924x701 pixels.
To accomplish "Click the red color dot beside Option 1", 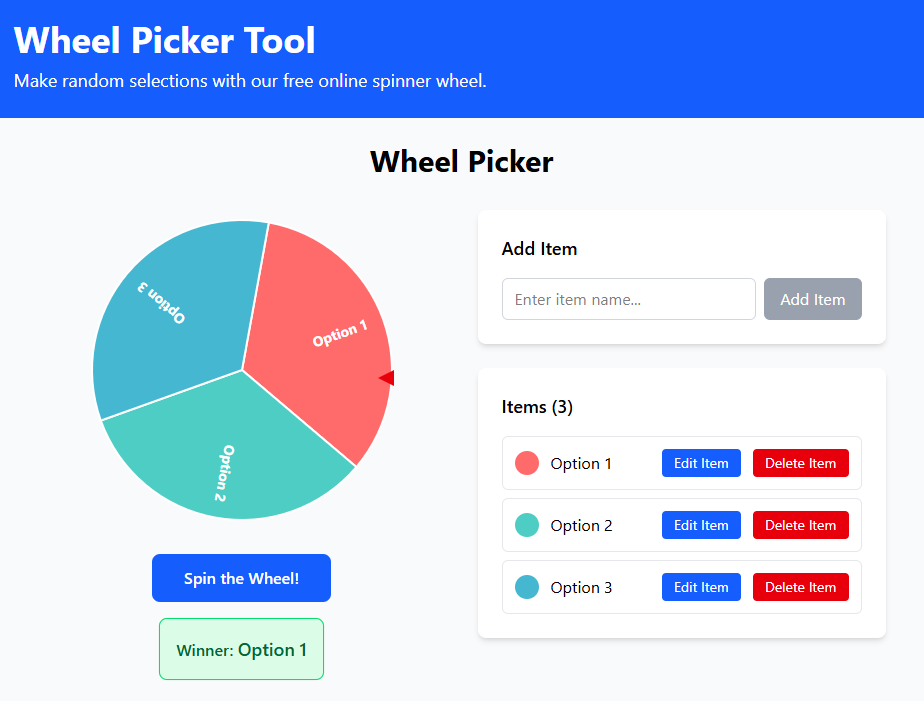I will coord(527,463).
